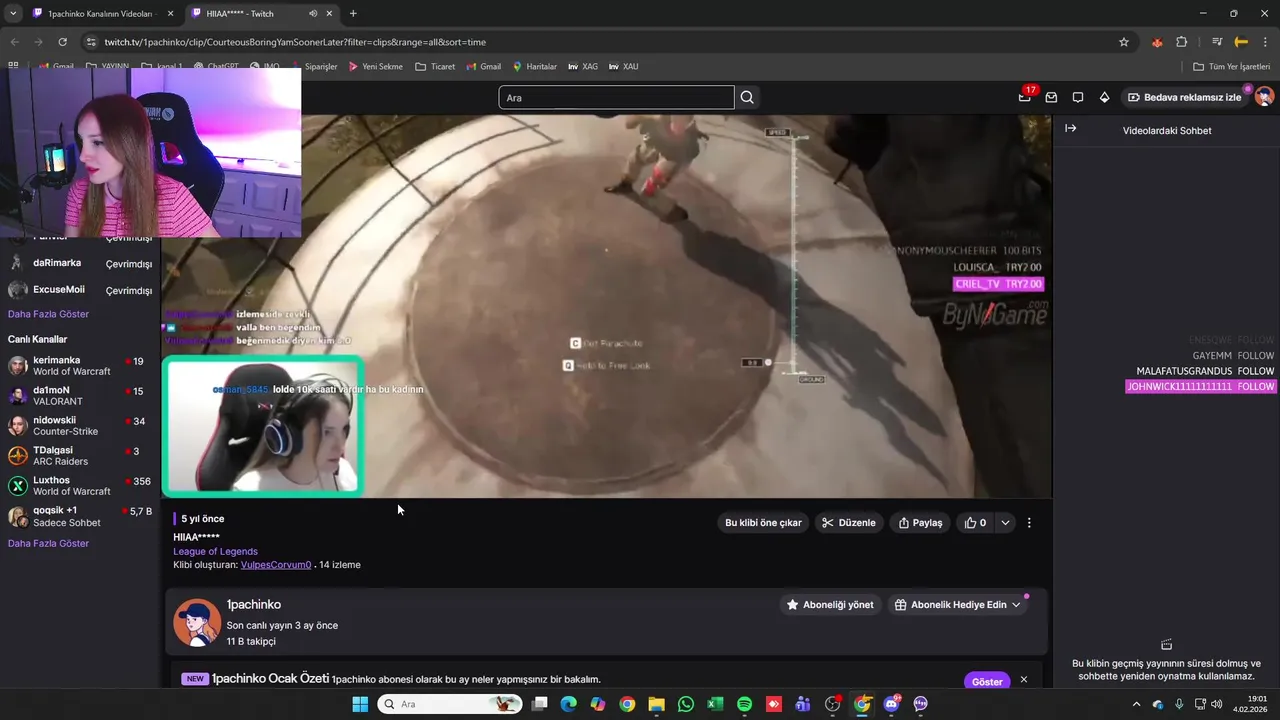Click the Düzenle edit clip button
The width and height of the screenshot is (1280, 720).
pos(848,523)
